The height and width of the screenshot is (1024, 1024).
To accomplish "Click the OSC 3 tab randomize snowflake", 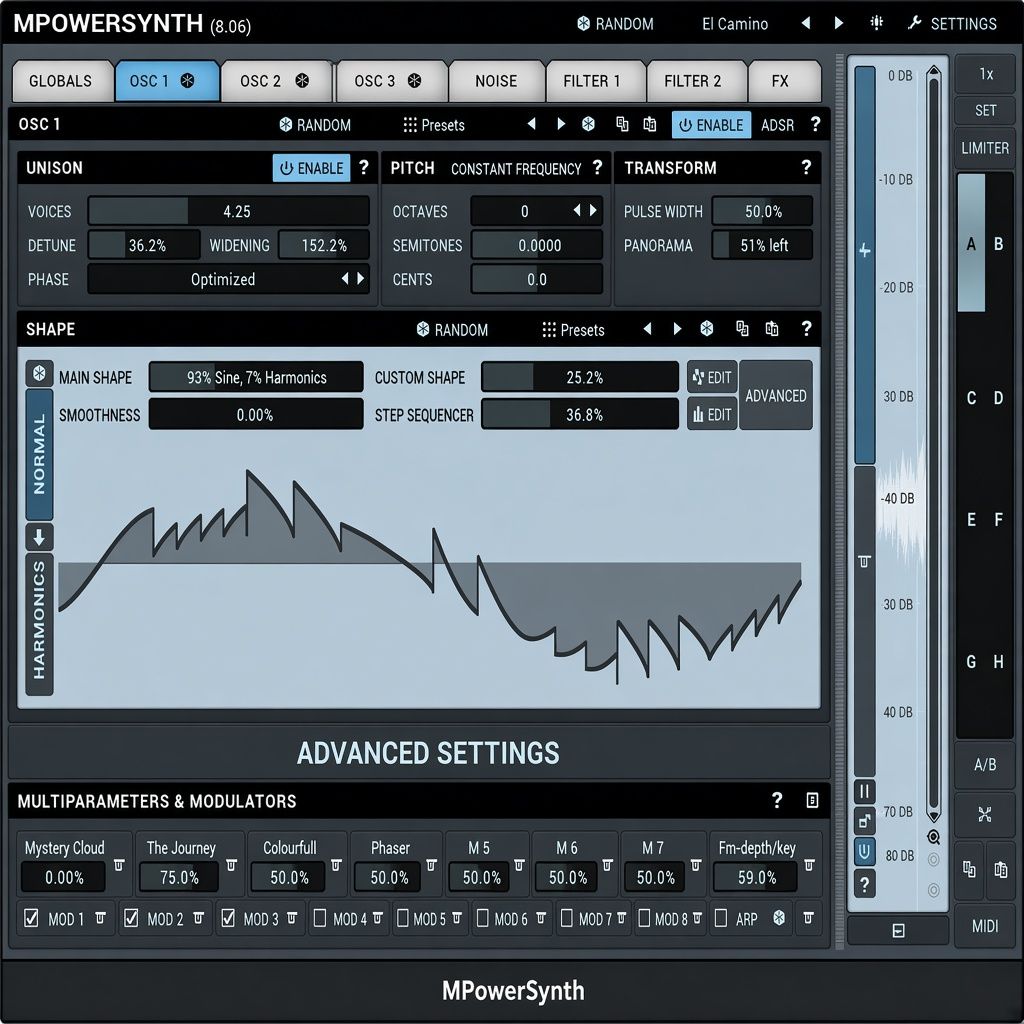I will pyautogui.click(x=415, y=81).
